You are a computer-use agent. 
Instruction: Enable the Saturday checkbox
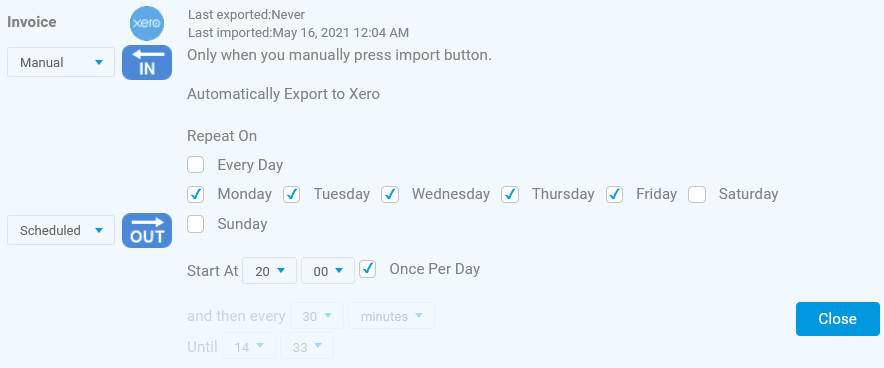tap(697, 194)
